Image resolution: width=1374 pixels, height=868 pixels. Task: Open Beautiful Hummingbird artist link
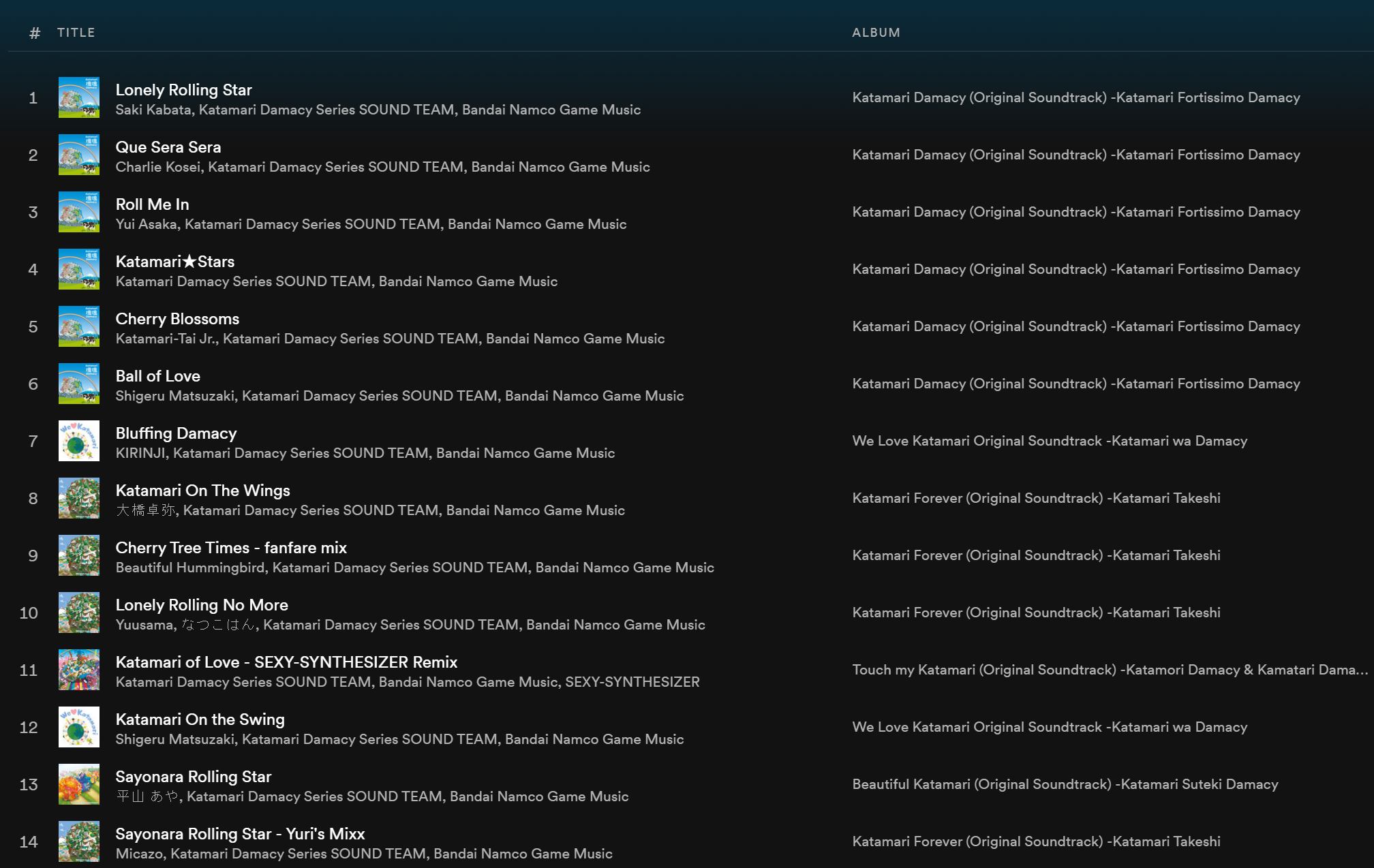pos(190,568)
